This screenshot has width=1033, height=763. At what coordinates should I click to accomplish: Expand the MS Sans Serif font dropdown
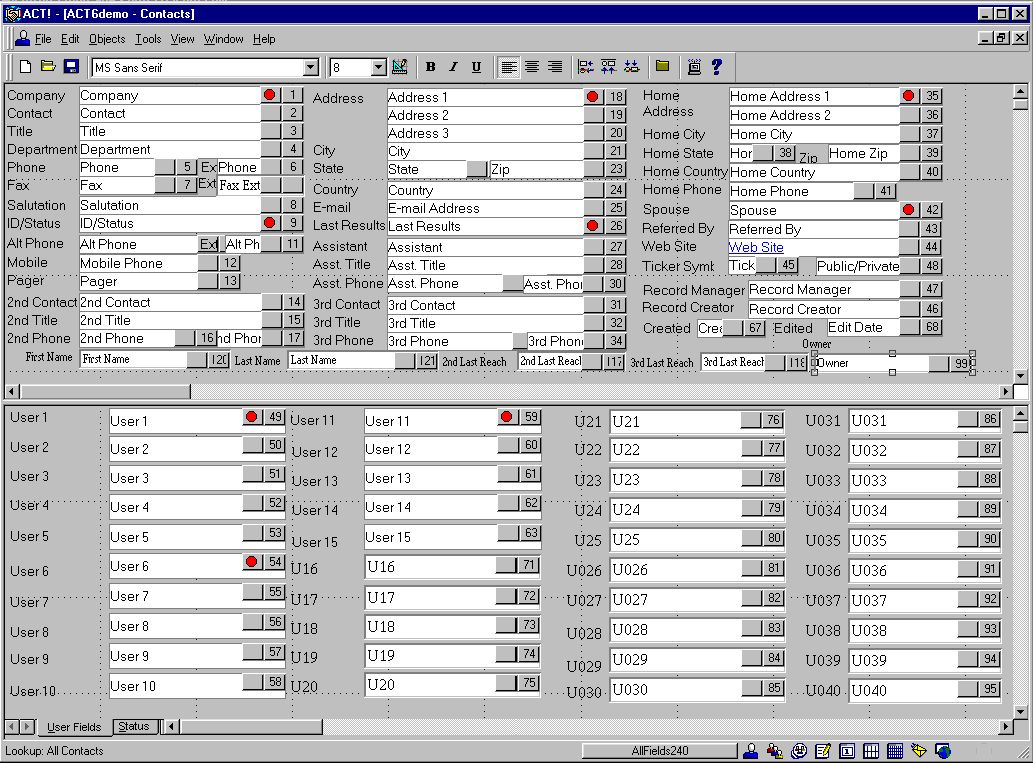310,67
